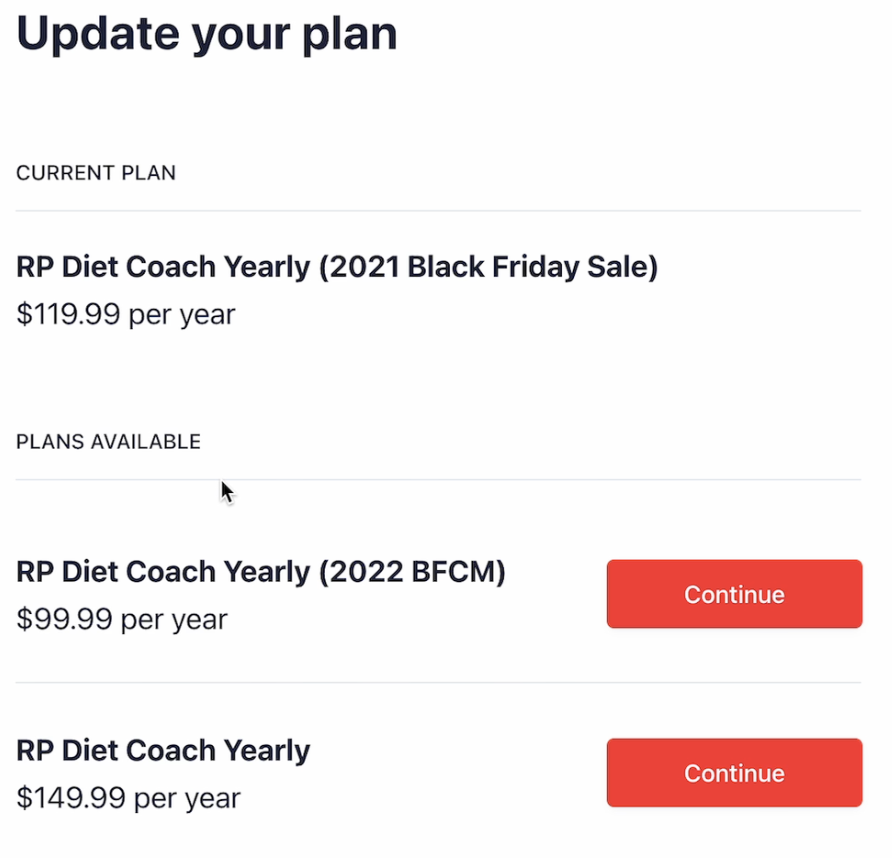
Task: Click the "Update your plan" heading
Action: coord(207,34)
